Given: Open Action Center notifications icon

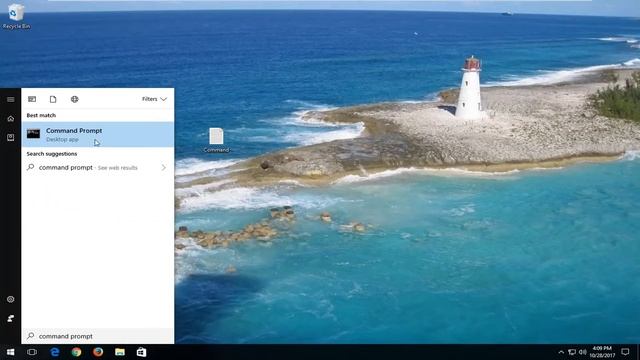Looking at the screenshot, I should click(x=625, y=352).
